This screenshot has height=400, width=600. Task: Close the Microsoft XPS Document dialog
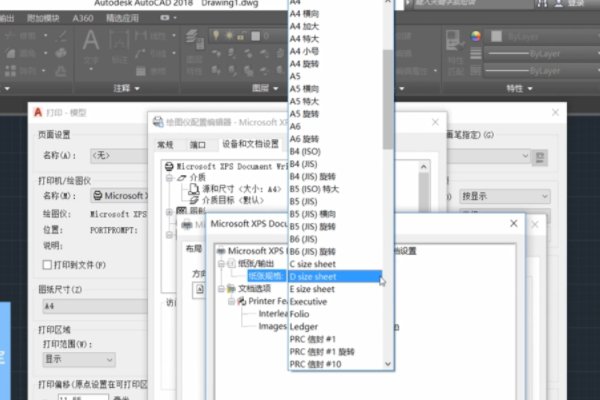click(x=514, y=224)
